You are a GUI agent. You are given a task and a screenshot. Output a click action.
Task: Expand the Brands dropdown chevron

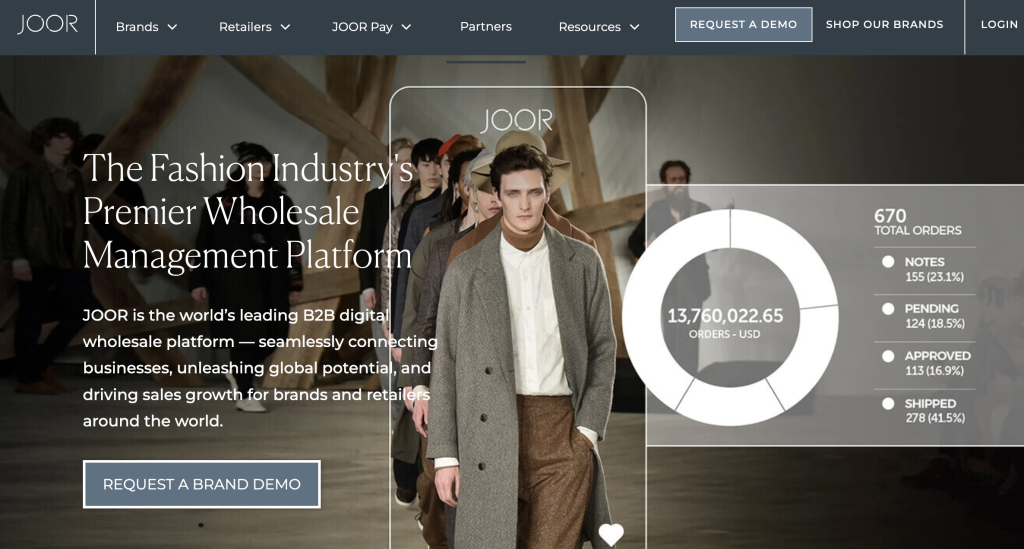point(172,27)
